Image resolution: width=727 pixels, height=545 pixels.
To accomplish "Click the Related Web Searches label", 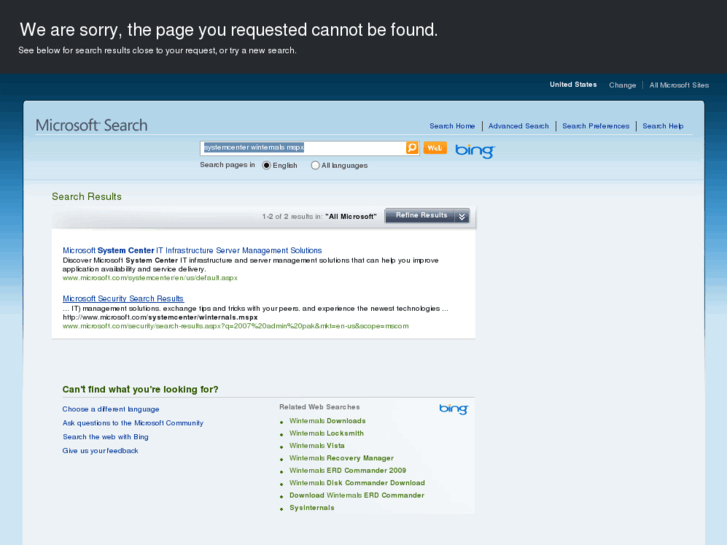I will (319, 407).
